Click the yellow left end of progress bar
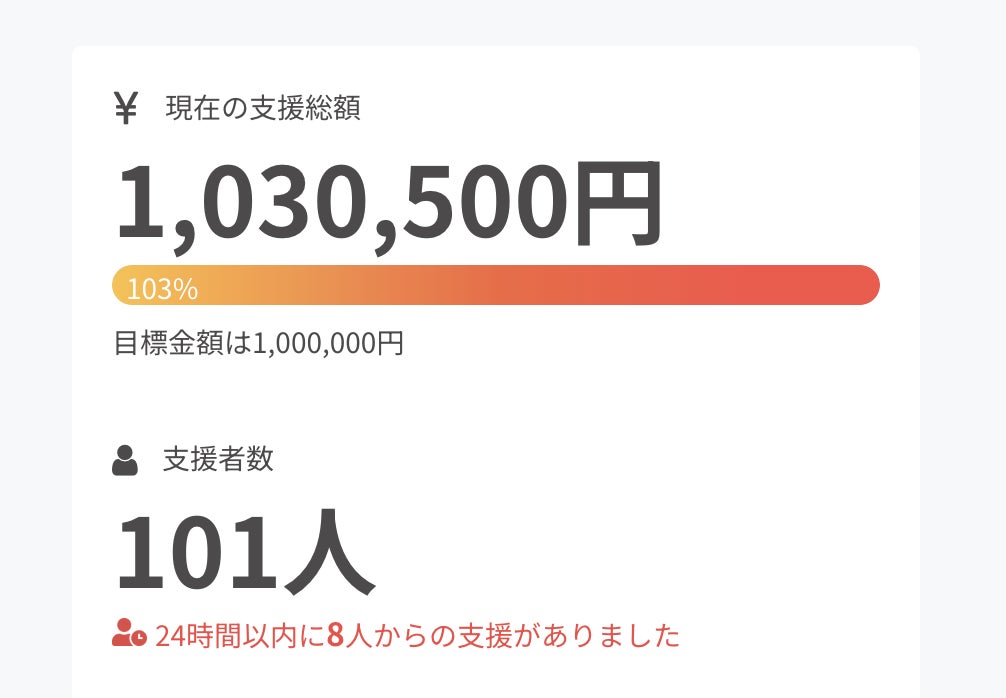 (122, 285)
